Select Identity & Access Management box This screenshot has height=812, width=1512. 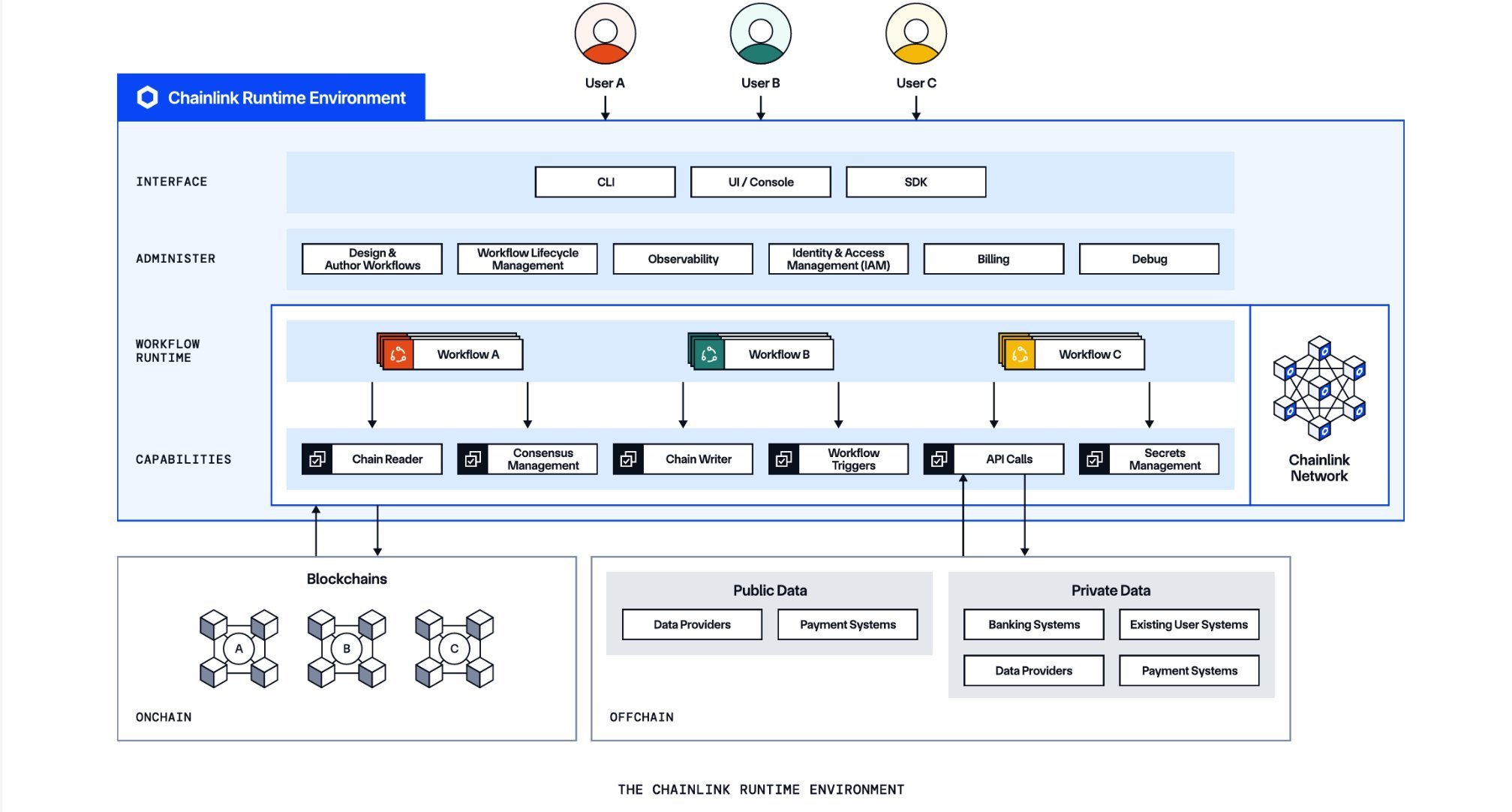point(838,259)
